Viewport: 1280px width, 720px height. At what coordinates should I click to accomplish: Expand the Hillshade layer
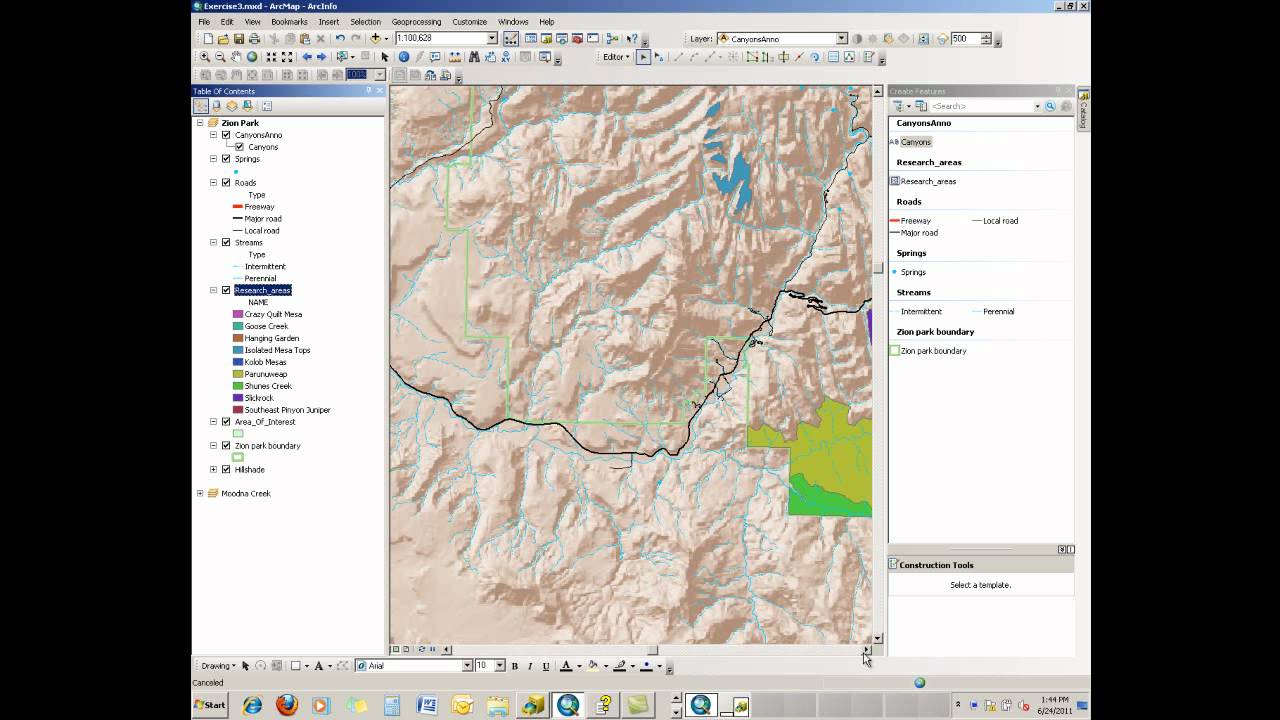tap(213, 470)
